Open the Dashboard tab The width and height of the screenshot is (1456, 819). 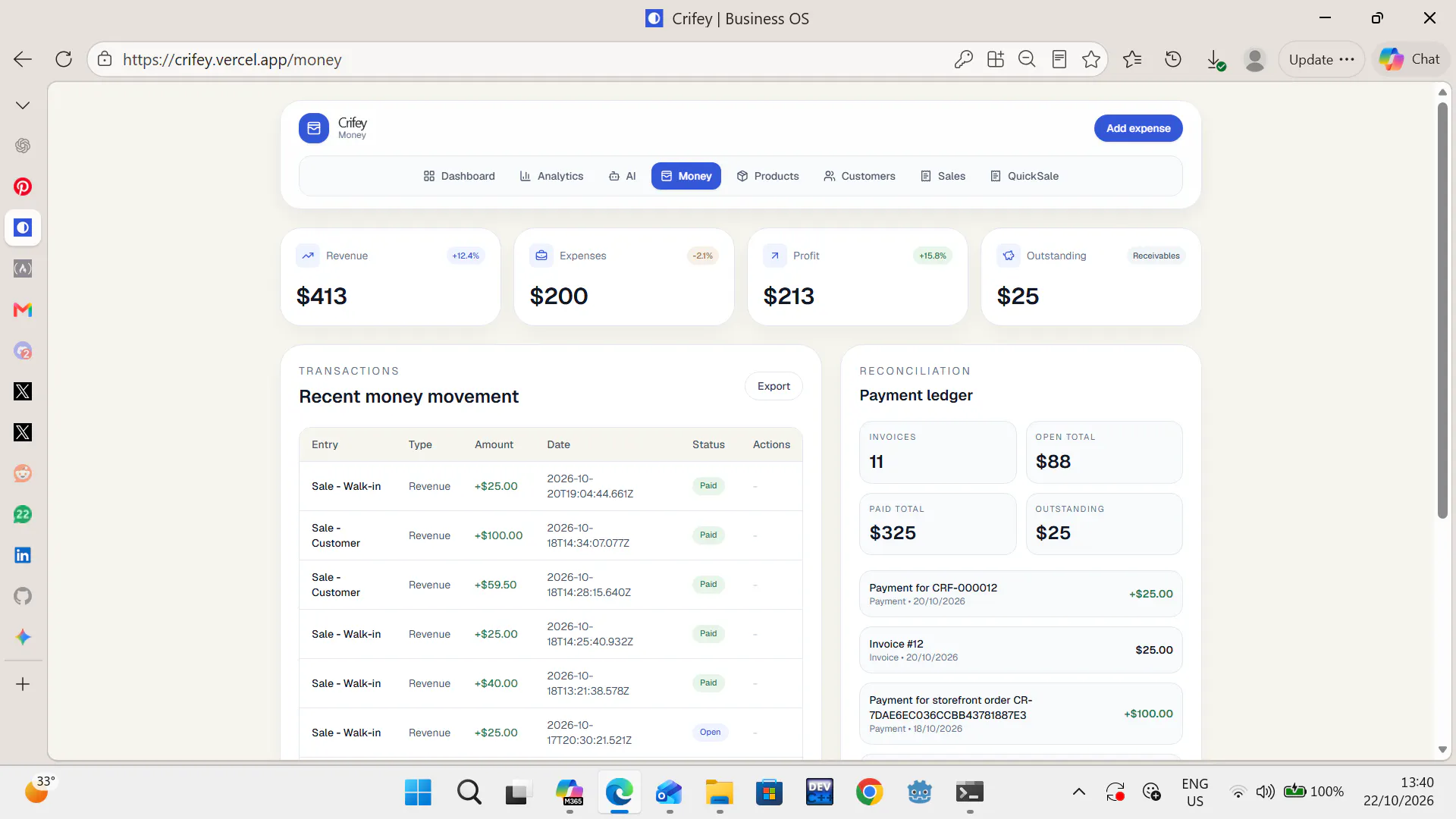click(x=459, y=176)
